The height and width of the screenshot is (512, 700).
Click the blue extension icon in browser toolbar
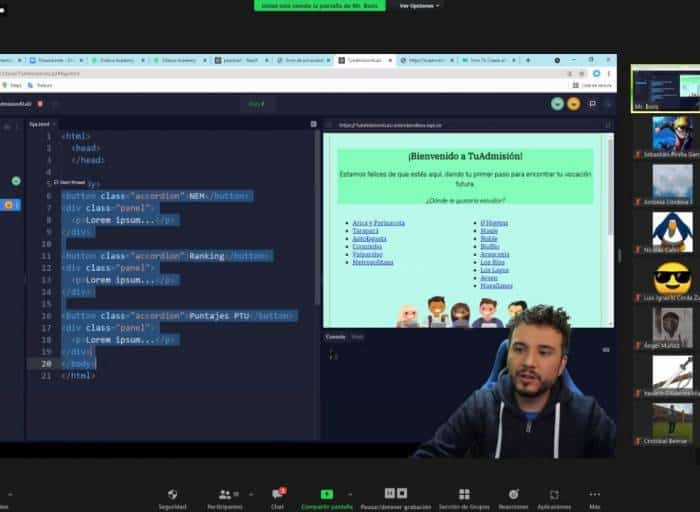click(596, 73)
